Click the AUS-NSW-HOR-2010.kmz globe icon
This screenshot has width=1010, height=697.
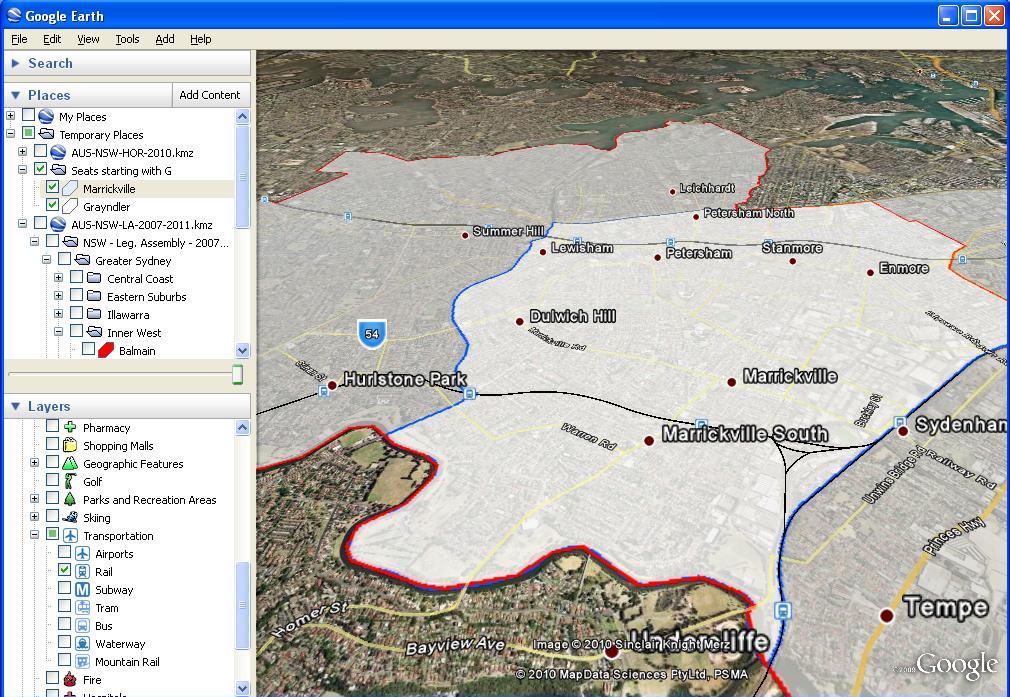tap(58, 153)
